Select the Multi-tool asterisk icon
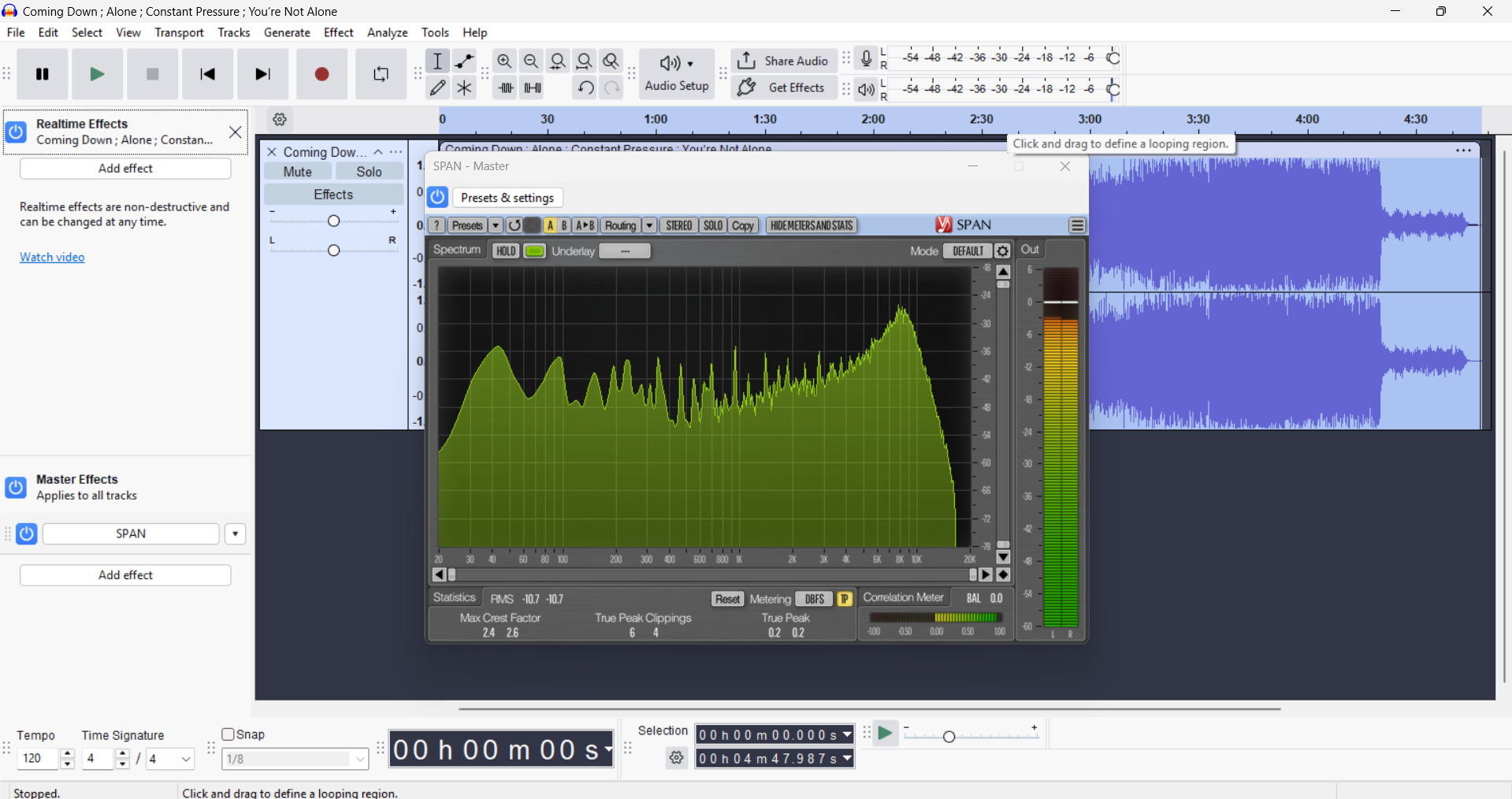Screen dimensions: 1512x799 (x=465, y=88)
